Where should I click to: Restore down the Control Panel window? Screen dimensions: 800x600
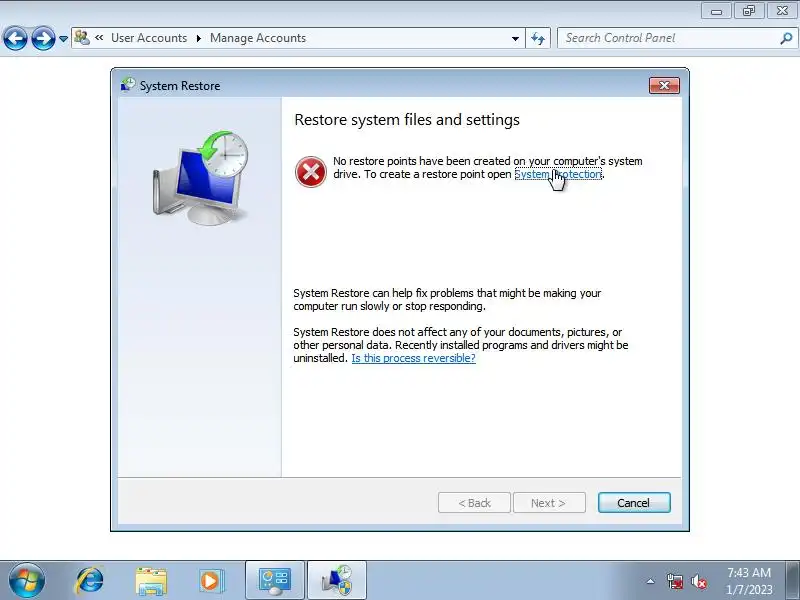pos(749,11)
